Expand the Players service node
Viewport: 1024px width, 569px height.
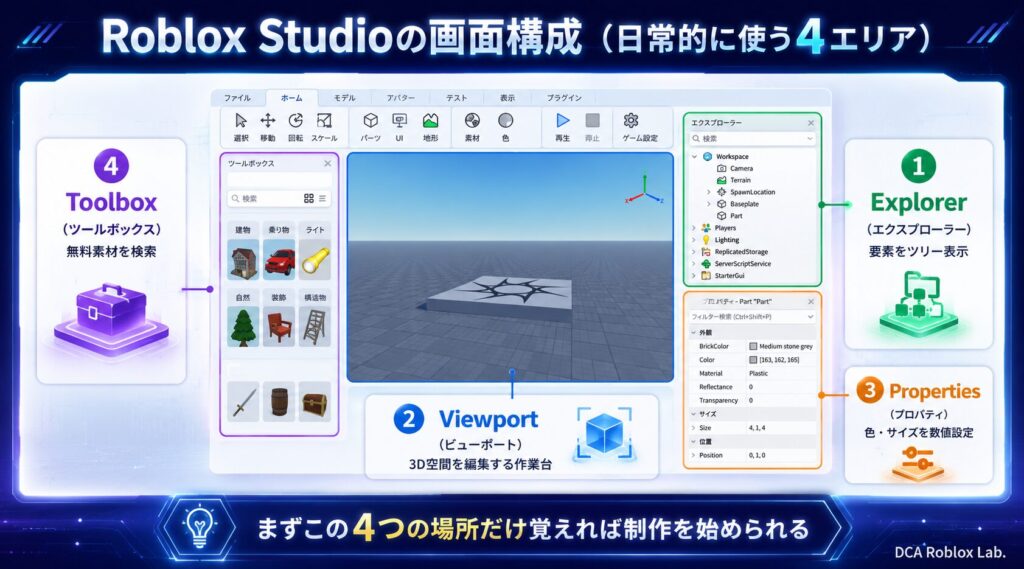tap(694, 228)
